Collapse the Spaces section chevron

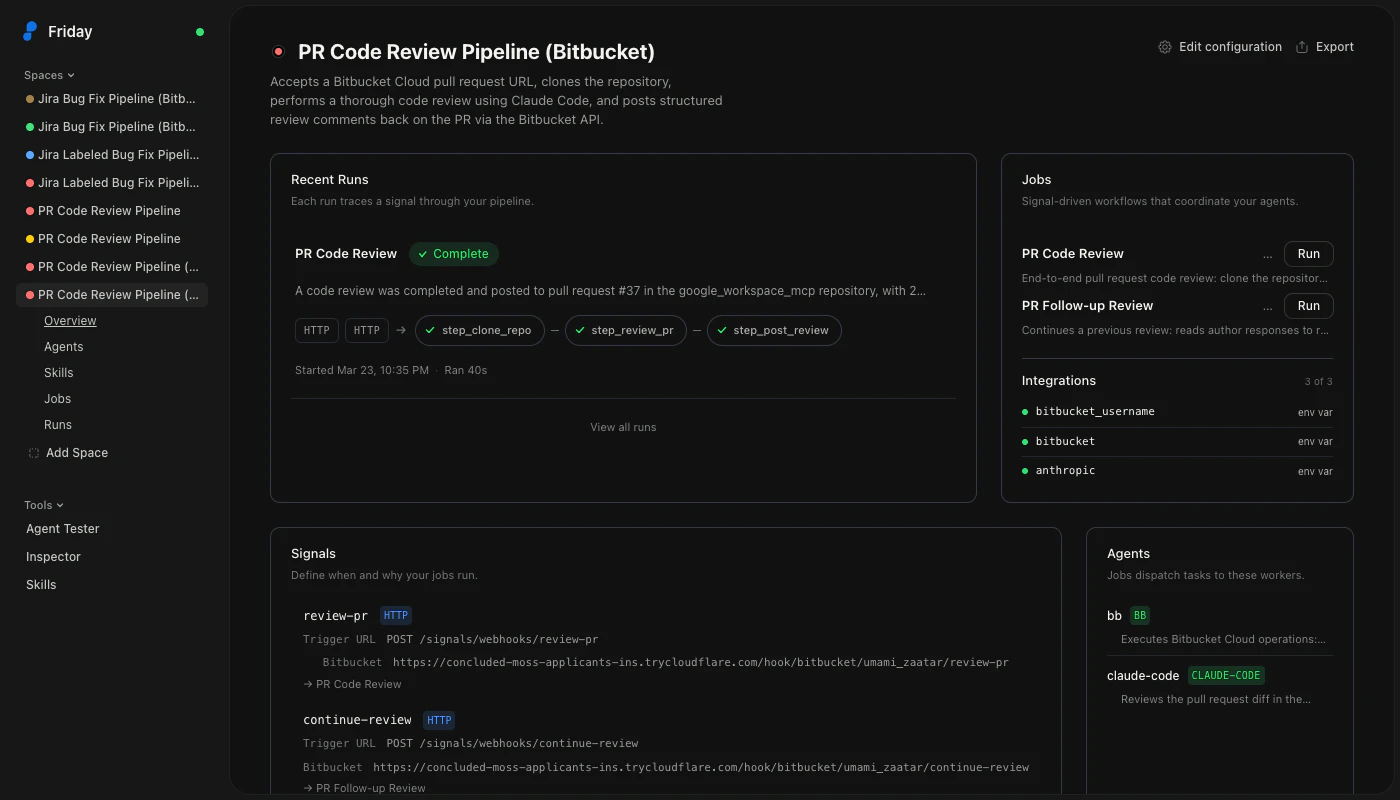pos(71,75)
